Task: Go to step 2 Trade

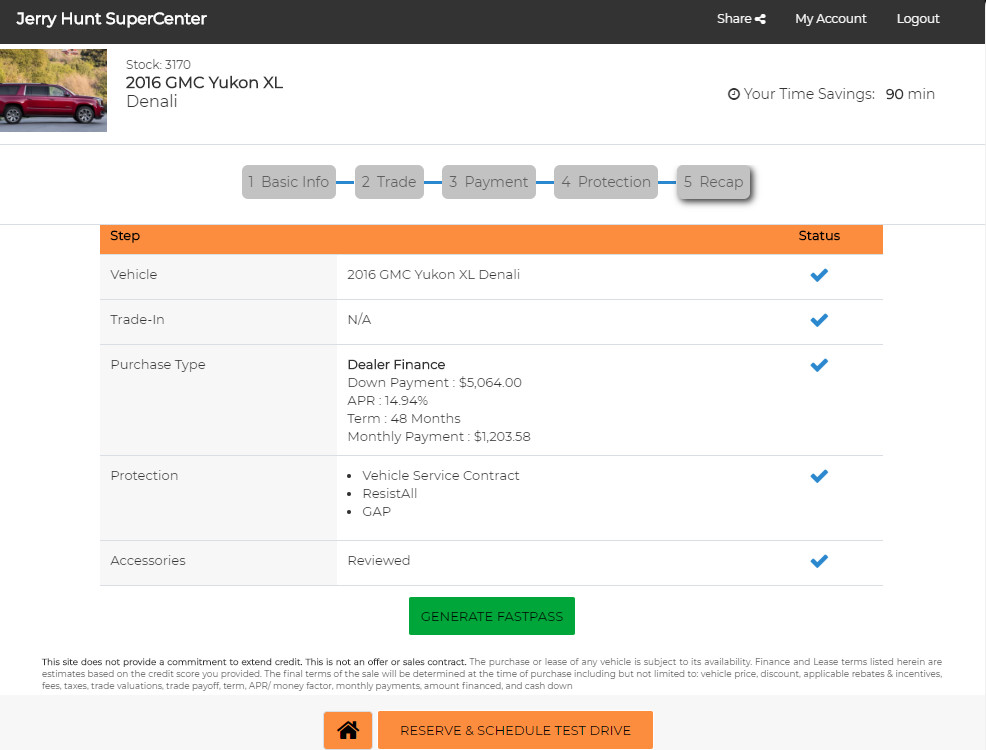Action: coord(389,182)
